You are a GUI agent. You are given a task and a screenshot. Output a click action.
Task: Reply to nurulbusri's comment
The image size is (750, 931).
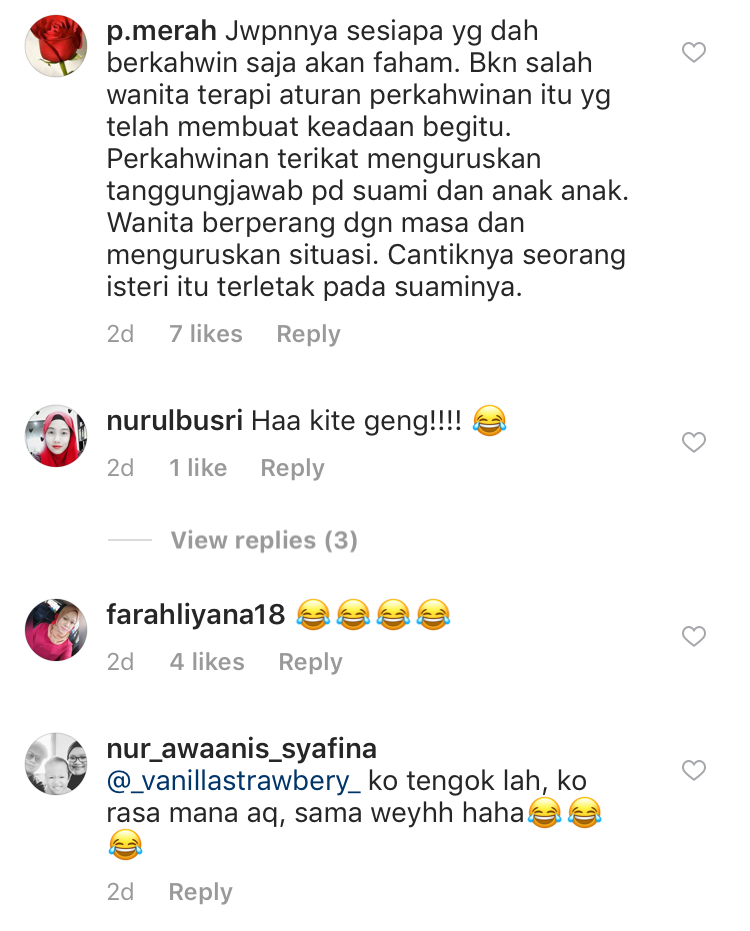click(x=292, y=468)
